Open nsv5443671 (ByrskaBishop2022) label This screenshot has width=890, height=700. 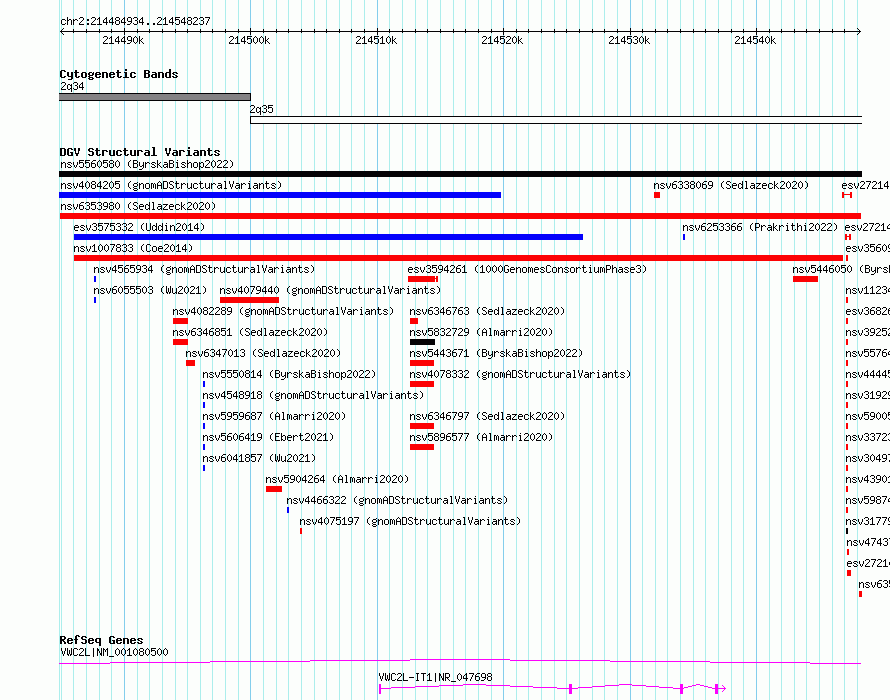497,353
